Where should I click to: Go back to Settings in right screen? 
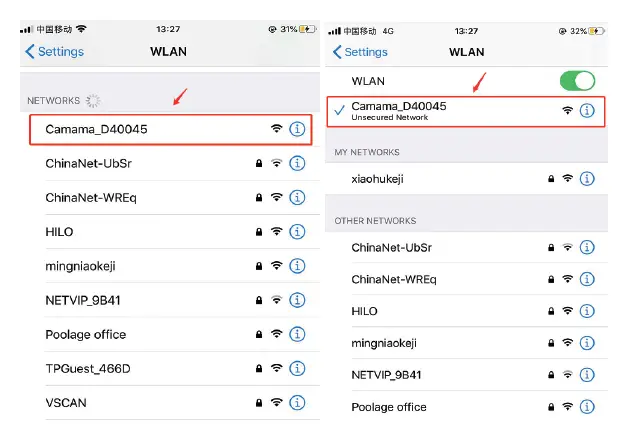click(360, 52)
